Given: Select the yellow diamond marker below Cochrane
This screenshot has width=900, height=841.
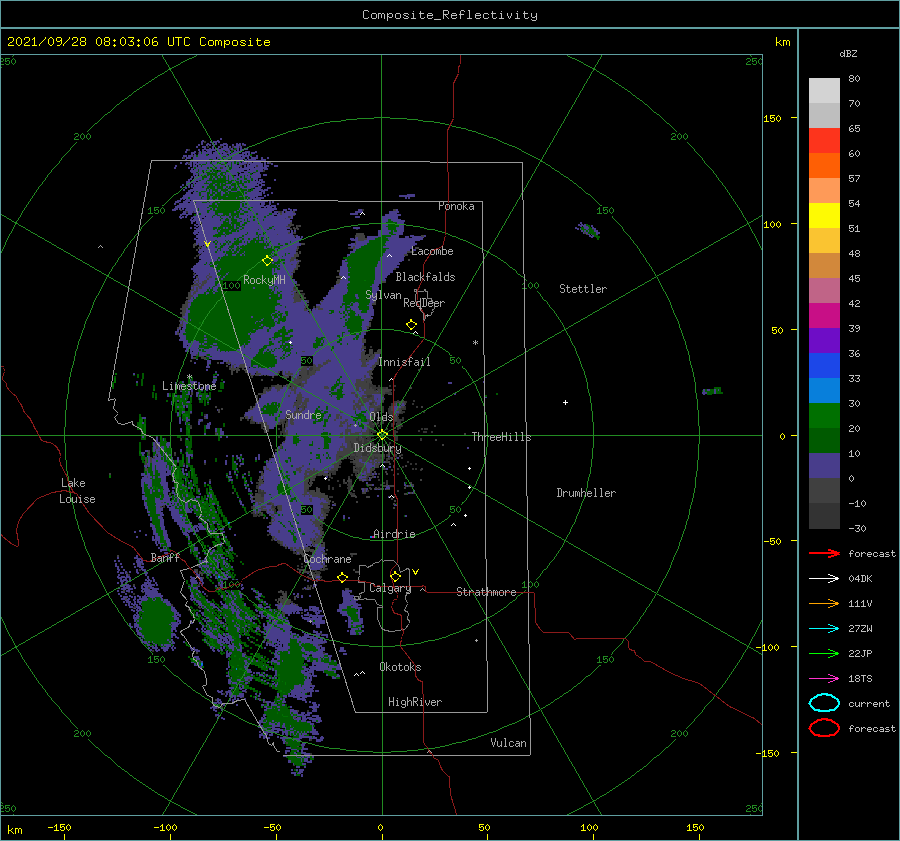Looking at the screenshot, I should [x=342, y=577].
